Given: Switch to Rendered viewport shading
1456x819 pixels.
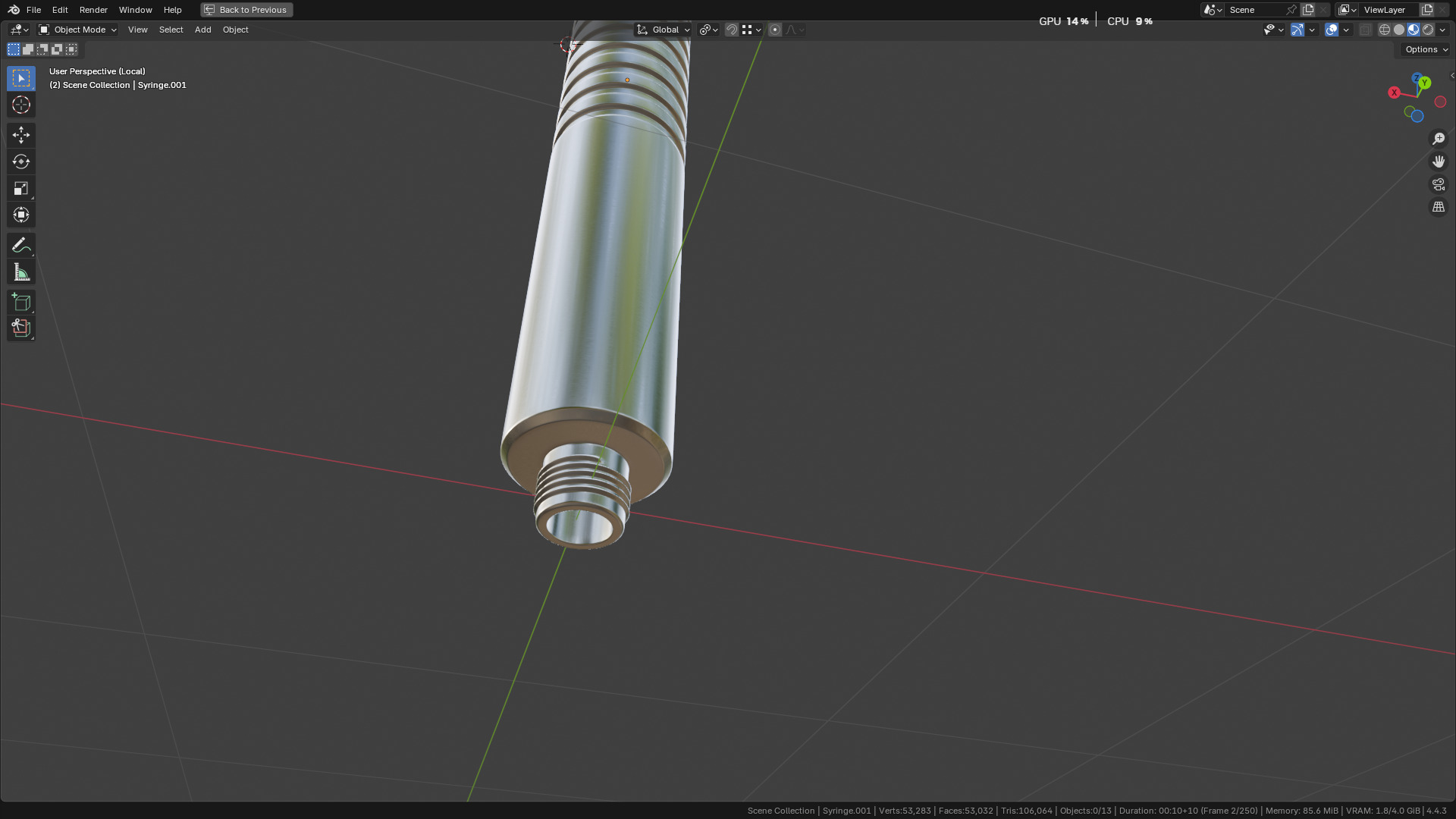Looking at the screenshot, I should coord(1428,30).
